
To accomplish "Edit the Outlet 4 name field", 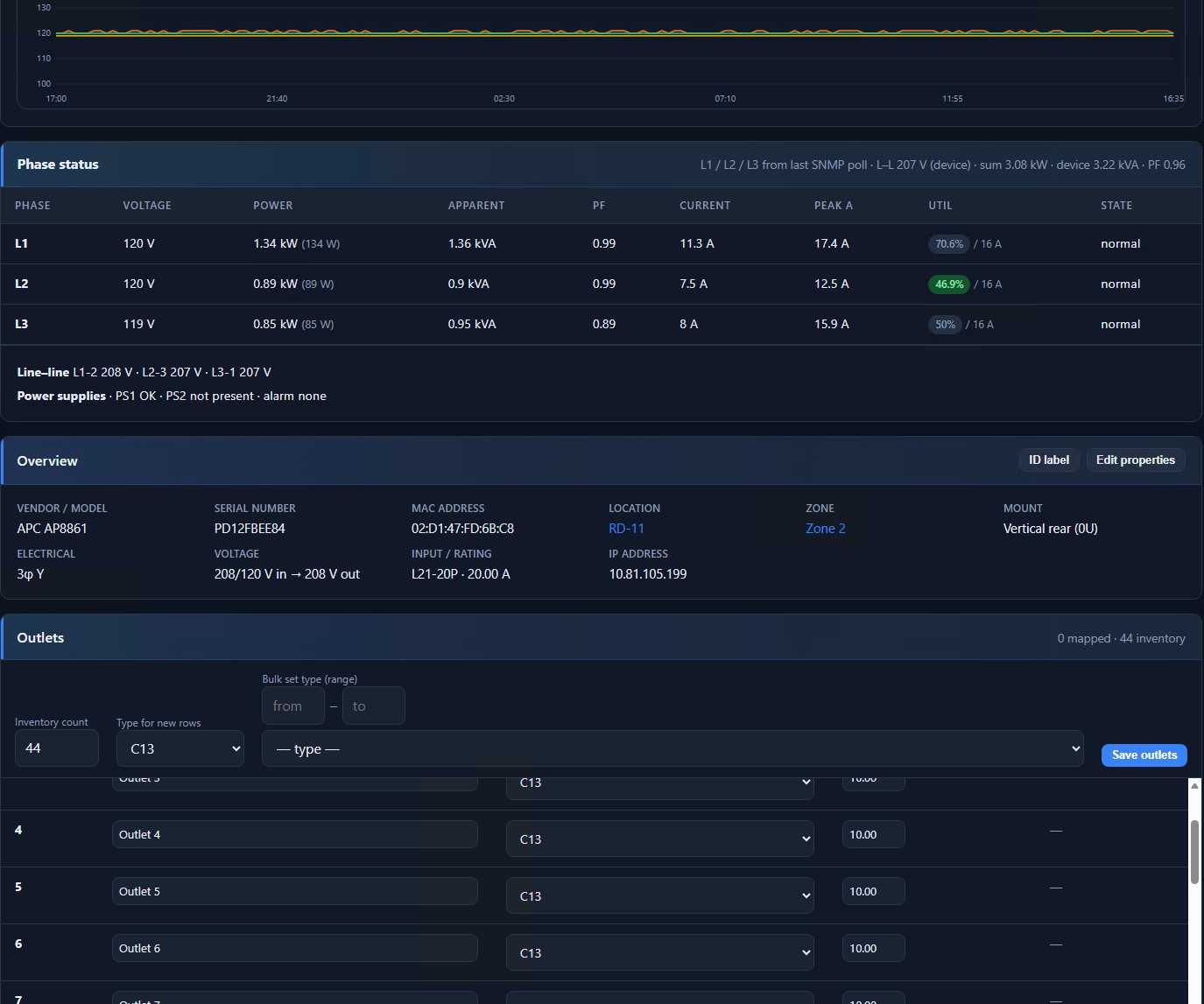I will [x=295, y=834].
